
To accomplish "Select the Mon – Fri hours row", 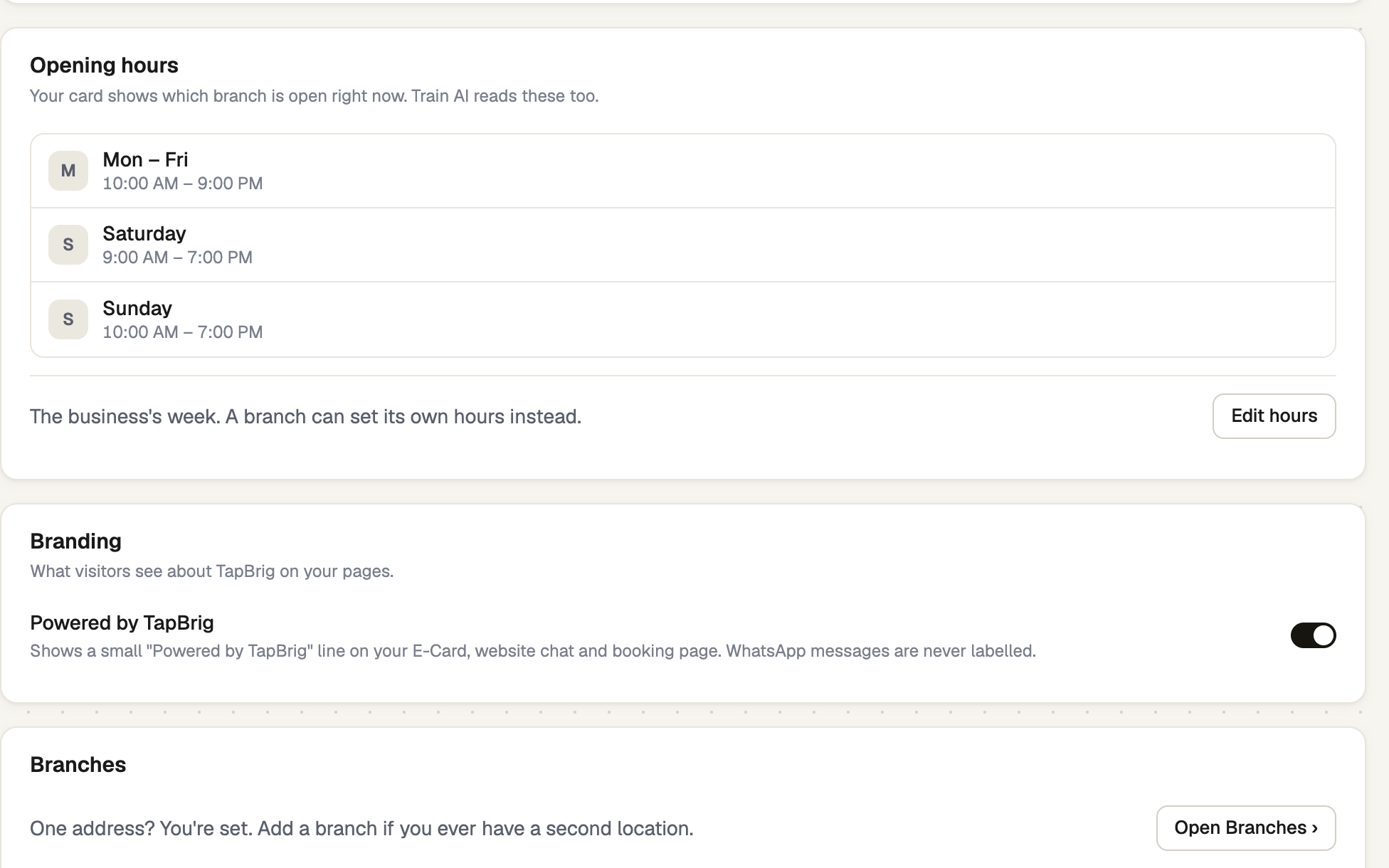I will pyautogui.click(x=683, y=171).
